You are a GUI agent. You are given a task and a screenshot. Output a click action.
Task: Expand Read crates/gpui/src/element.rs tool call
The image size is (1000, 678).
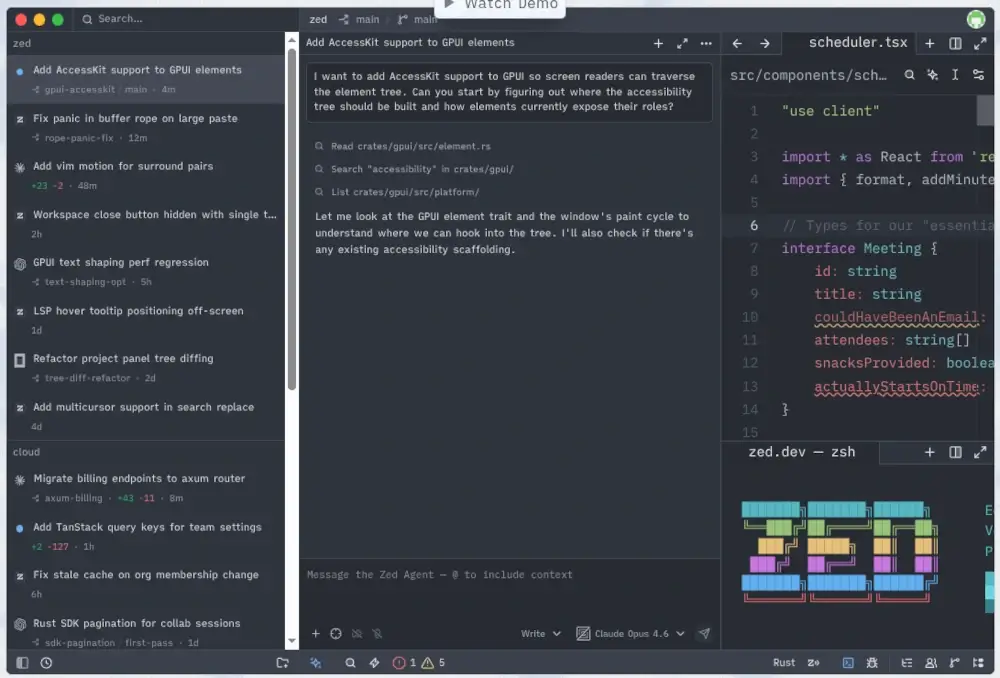(x=403, y=147)
